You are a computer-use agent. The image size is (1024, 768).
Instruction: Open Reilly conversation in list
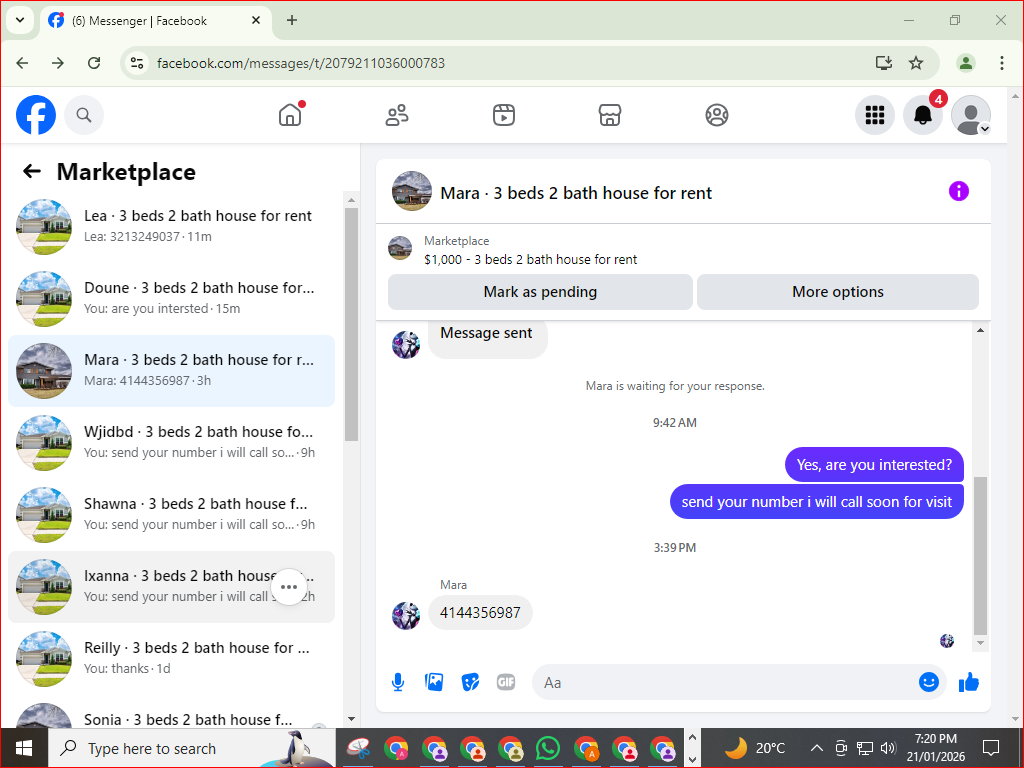[171, 658]
